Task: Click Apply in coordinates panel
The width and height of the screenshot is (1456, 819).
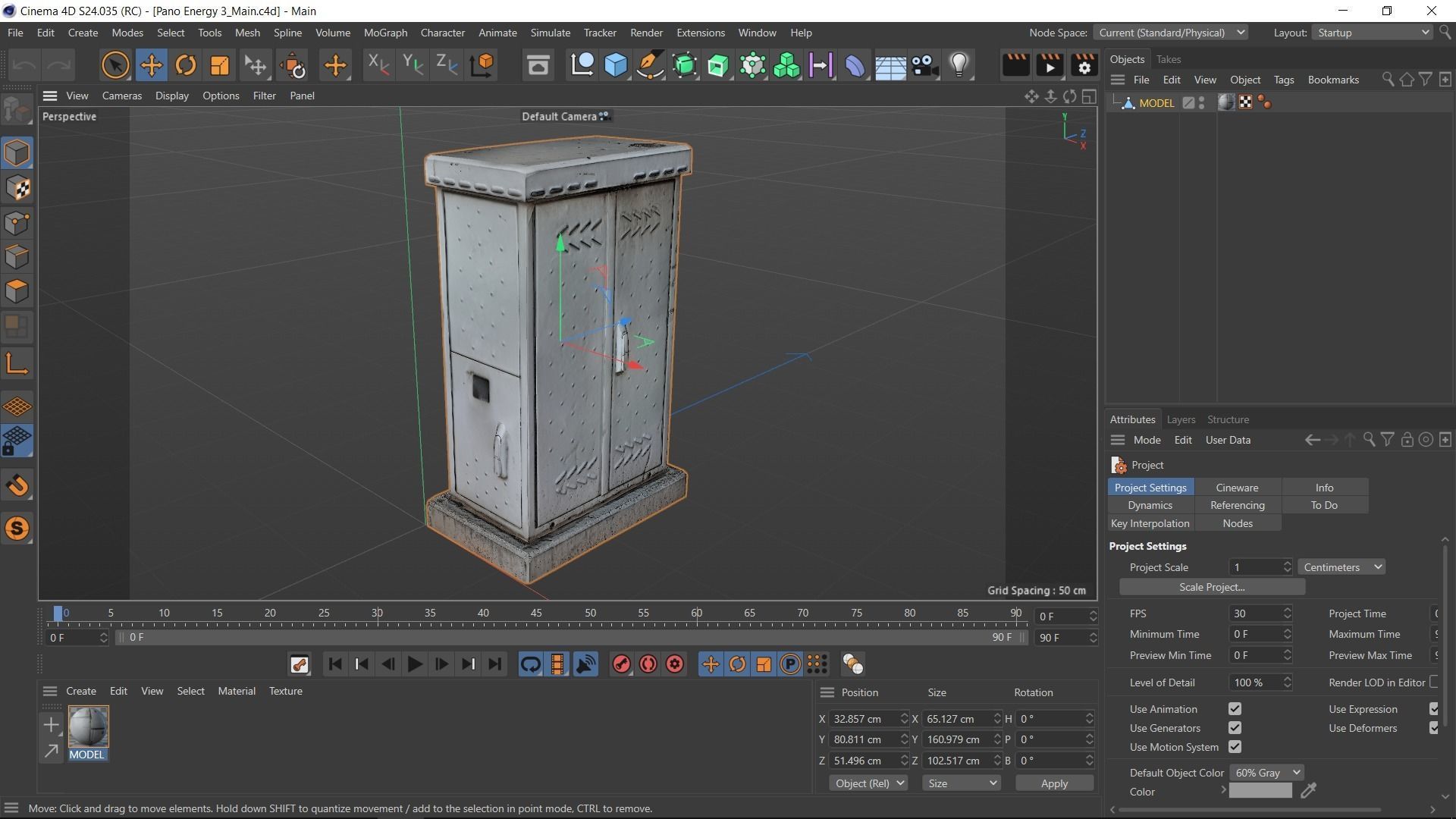Action: tap(1054, 783)
